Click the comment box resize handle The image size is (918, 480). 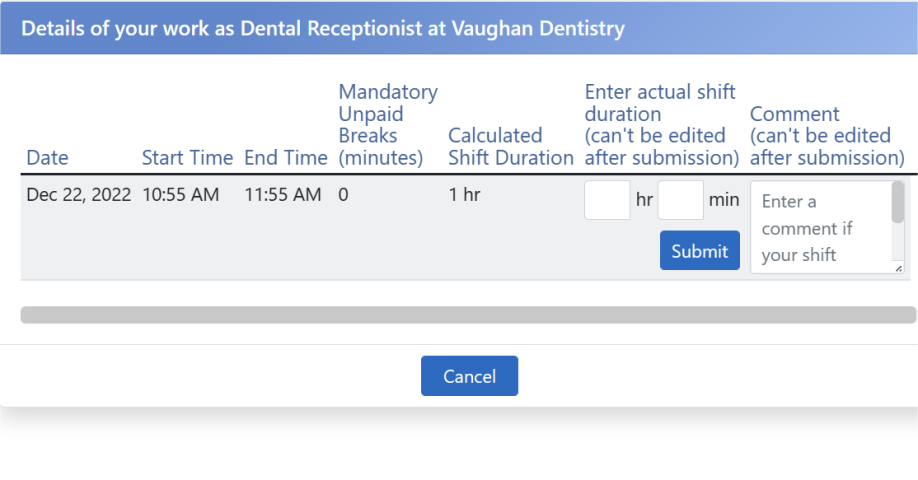click(899, 268)
